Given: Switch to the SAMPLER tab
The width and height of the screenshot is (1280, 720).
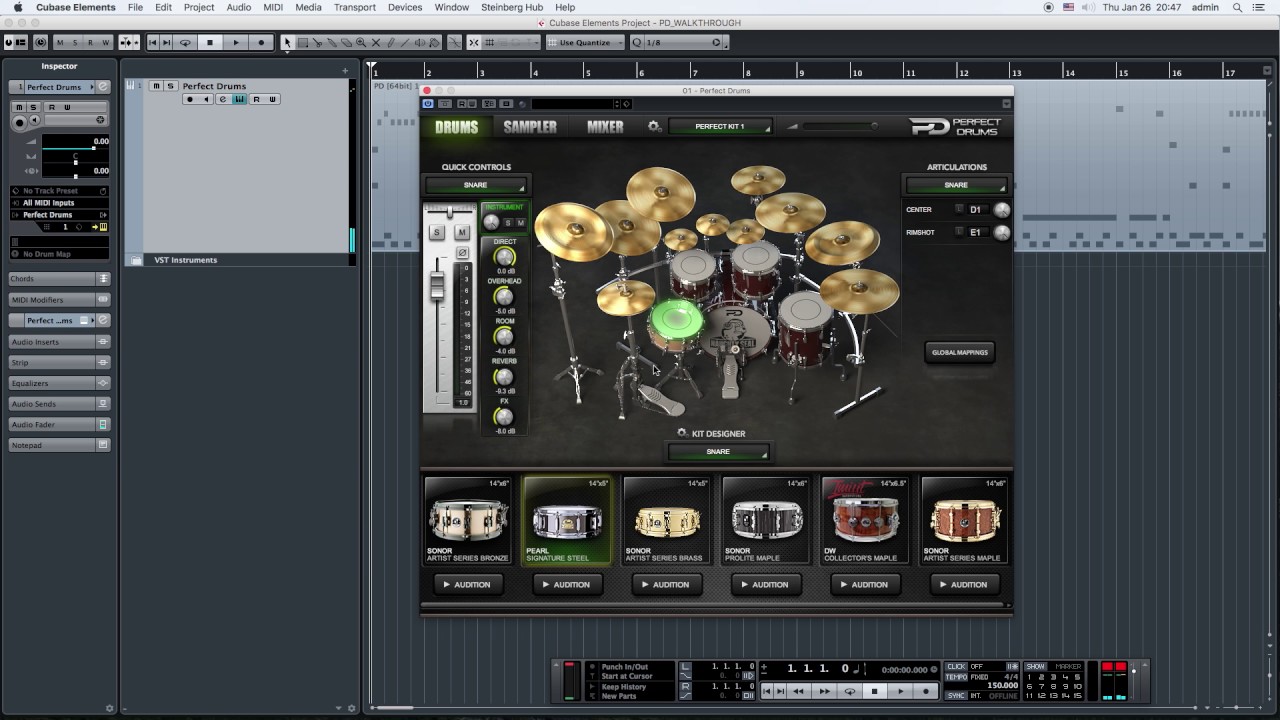Looking at the screenshot, I should 530,127.
